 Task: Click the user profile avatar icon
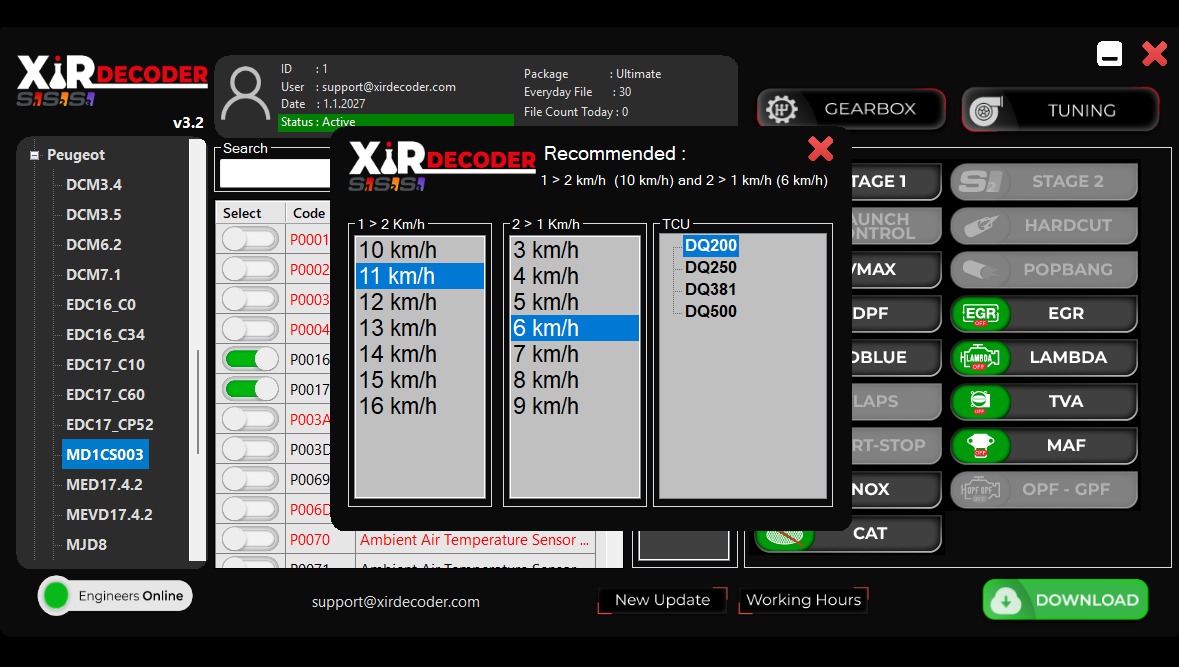(246, 94)
